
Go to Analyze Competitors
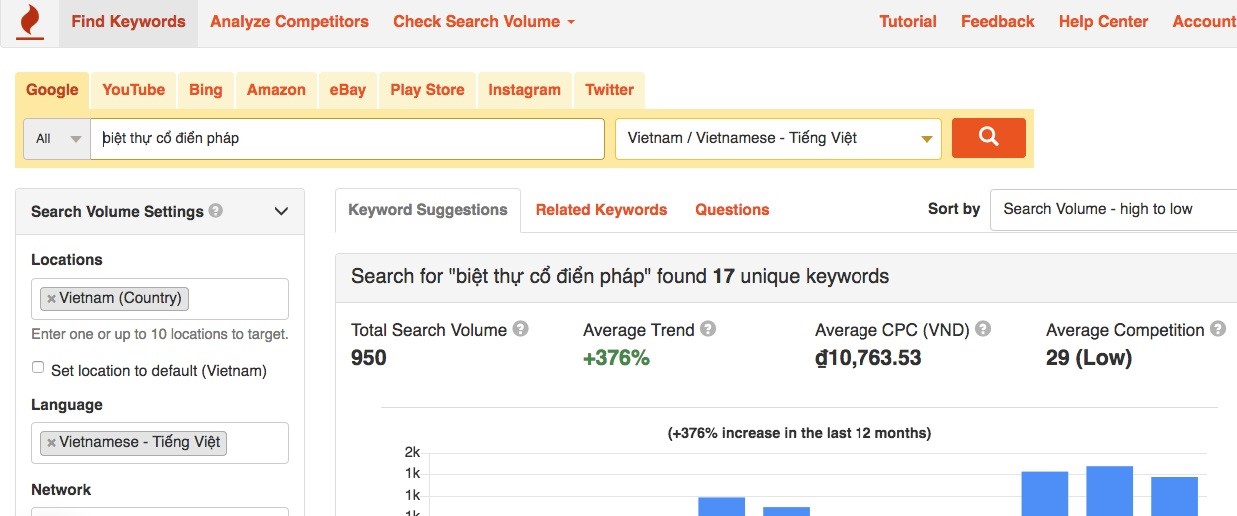[289, 21]
